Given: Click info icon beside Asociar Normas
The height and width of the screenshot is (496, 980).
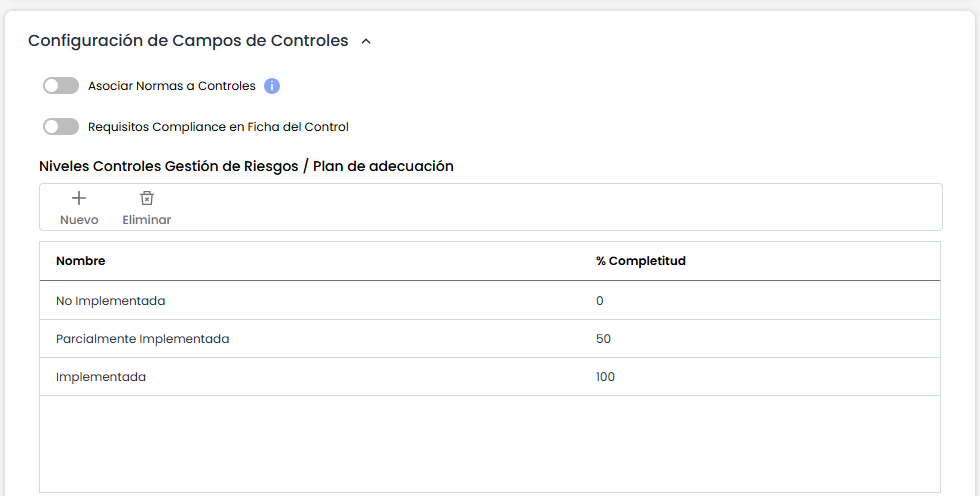Looking at the screenshot, I should (x=272, y=86).
